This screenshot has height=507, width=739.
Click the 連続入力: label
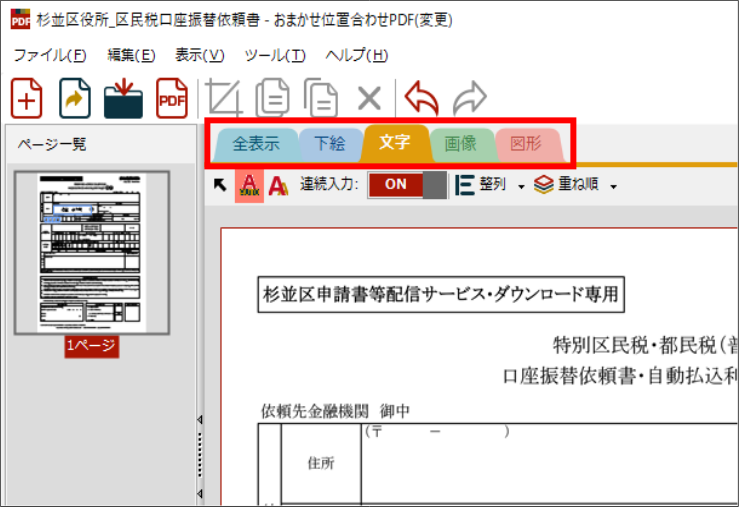[329, 184]
